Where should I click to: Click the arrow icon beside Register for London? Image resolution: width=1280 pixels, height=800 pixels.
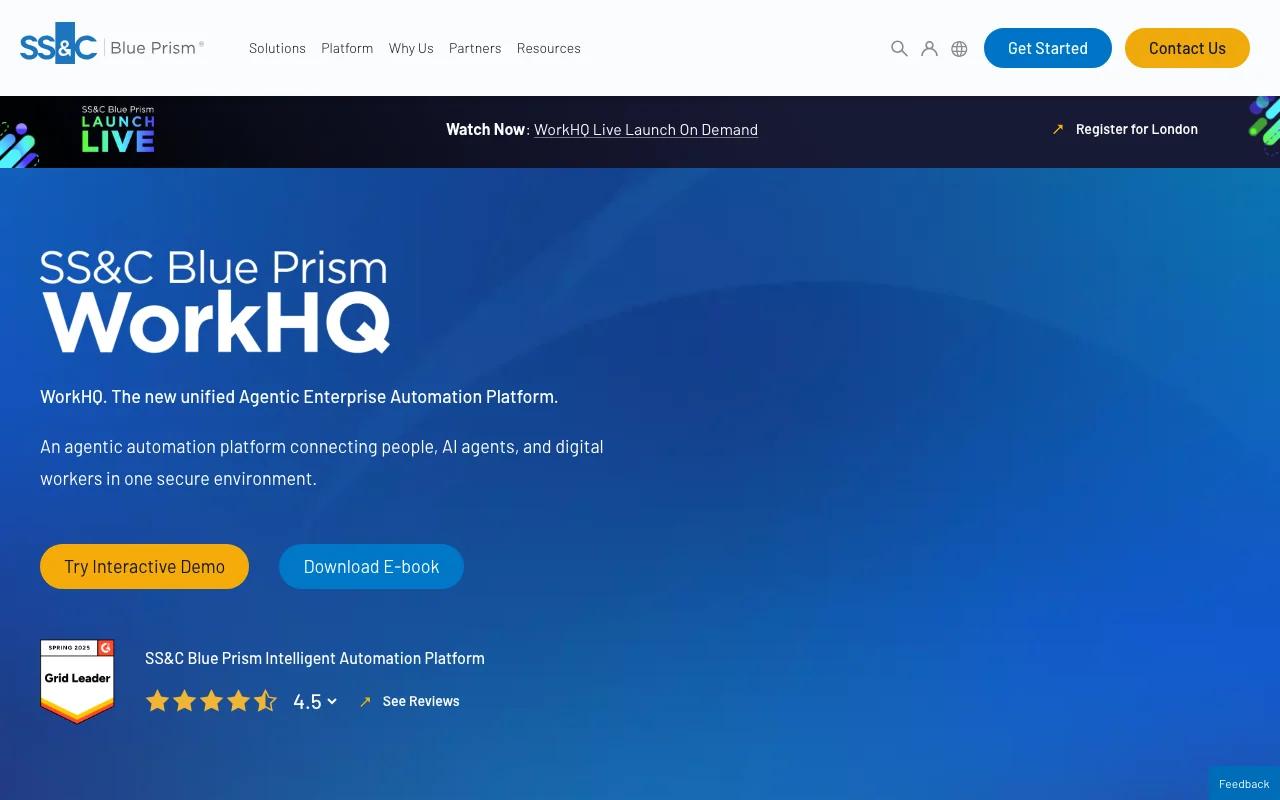coord(1058,129)
